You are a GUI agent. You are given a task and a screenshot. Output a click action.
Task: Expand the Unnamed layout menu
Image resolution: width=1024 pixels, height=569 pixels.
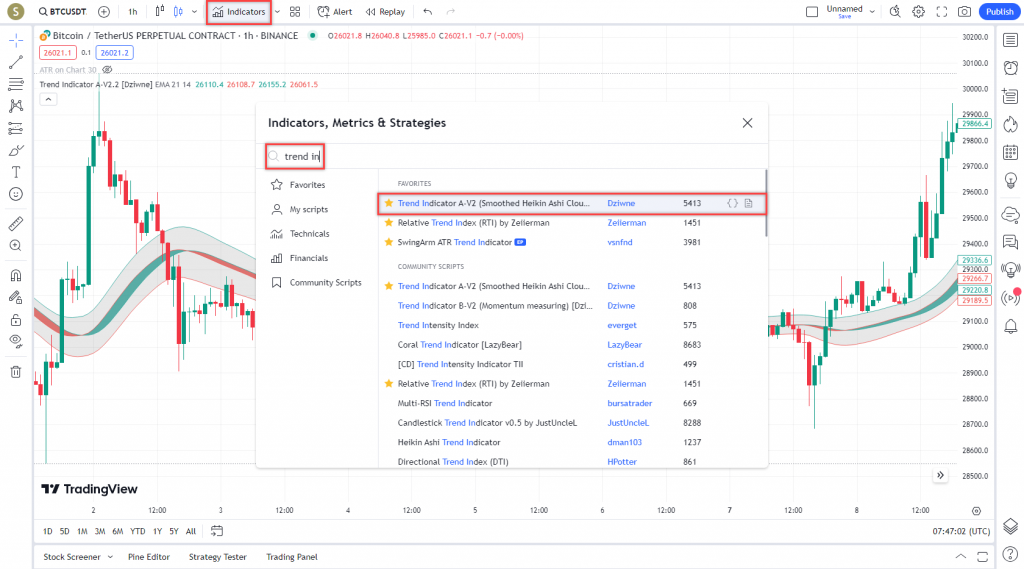[x=872, y=12]
